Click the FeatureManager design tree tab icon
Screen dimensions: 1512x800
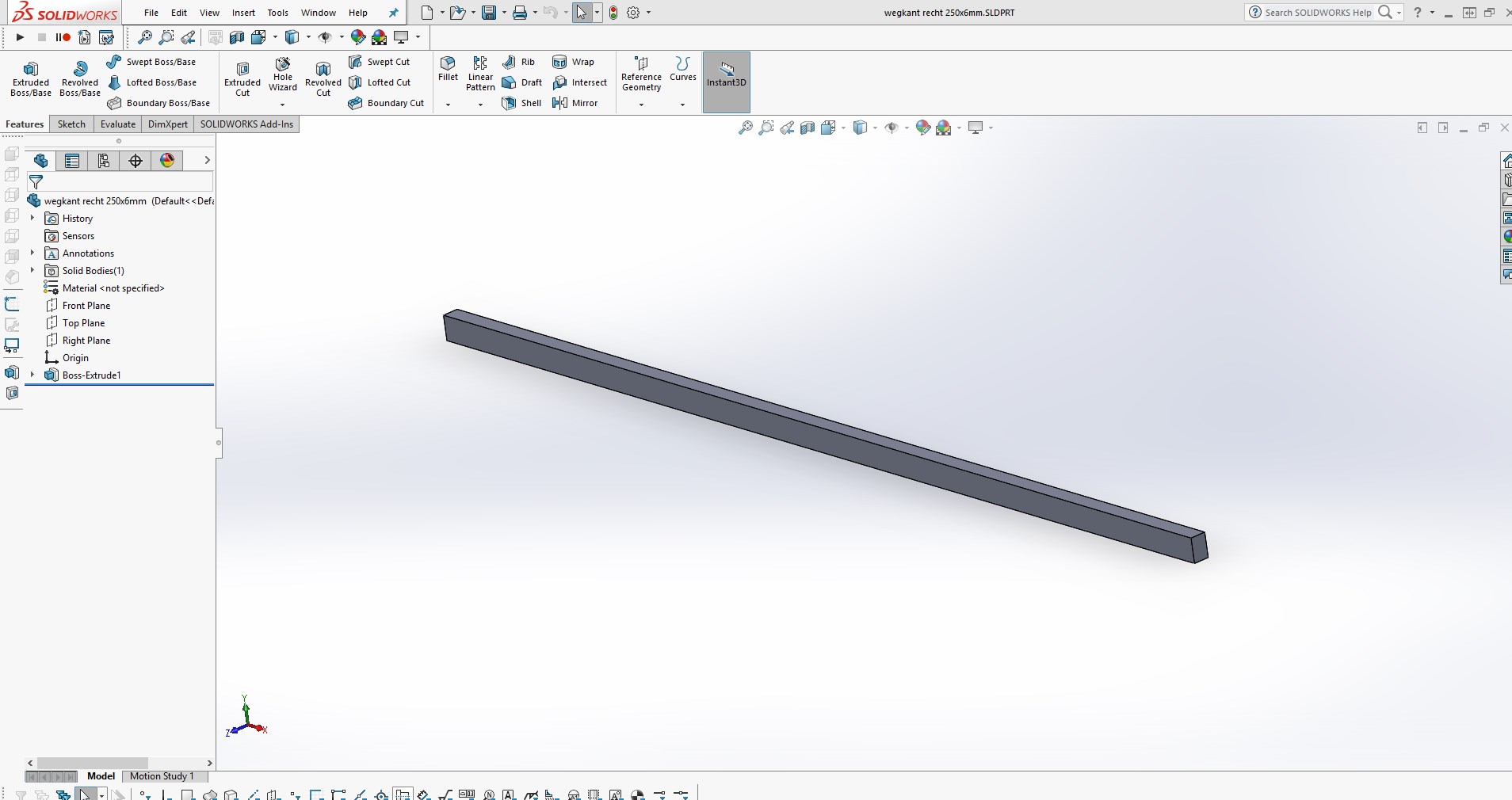[x=40, y=161]
